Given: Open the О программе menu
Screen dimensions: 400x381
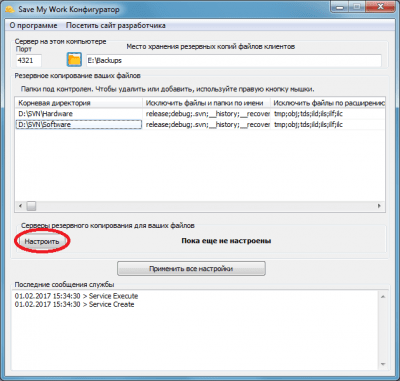Looking at the screenshot, I should click(x=33, y=26).
